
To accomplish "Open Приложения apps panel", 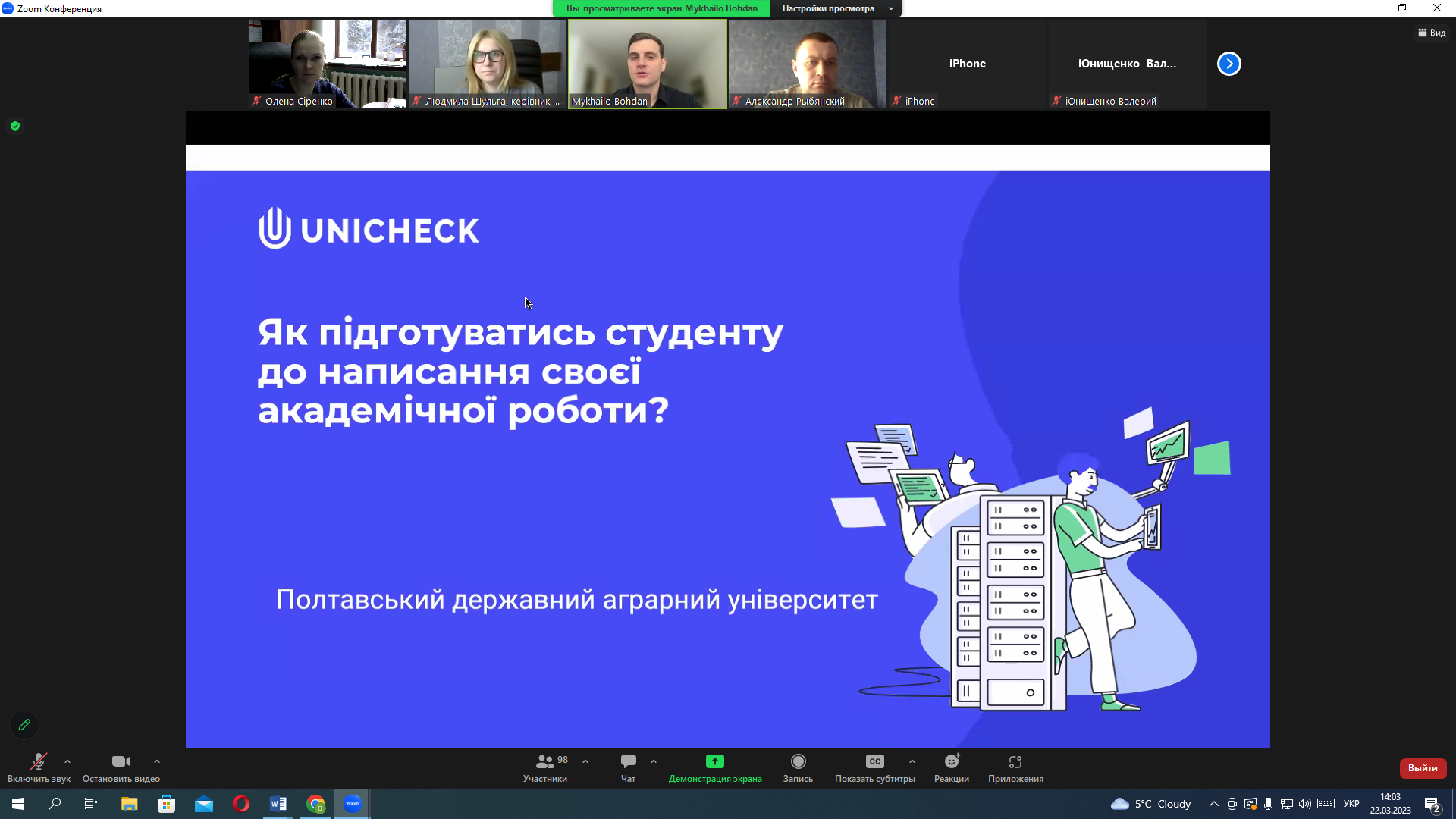I will coord(1015,767).
